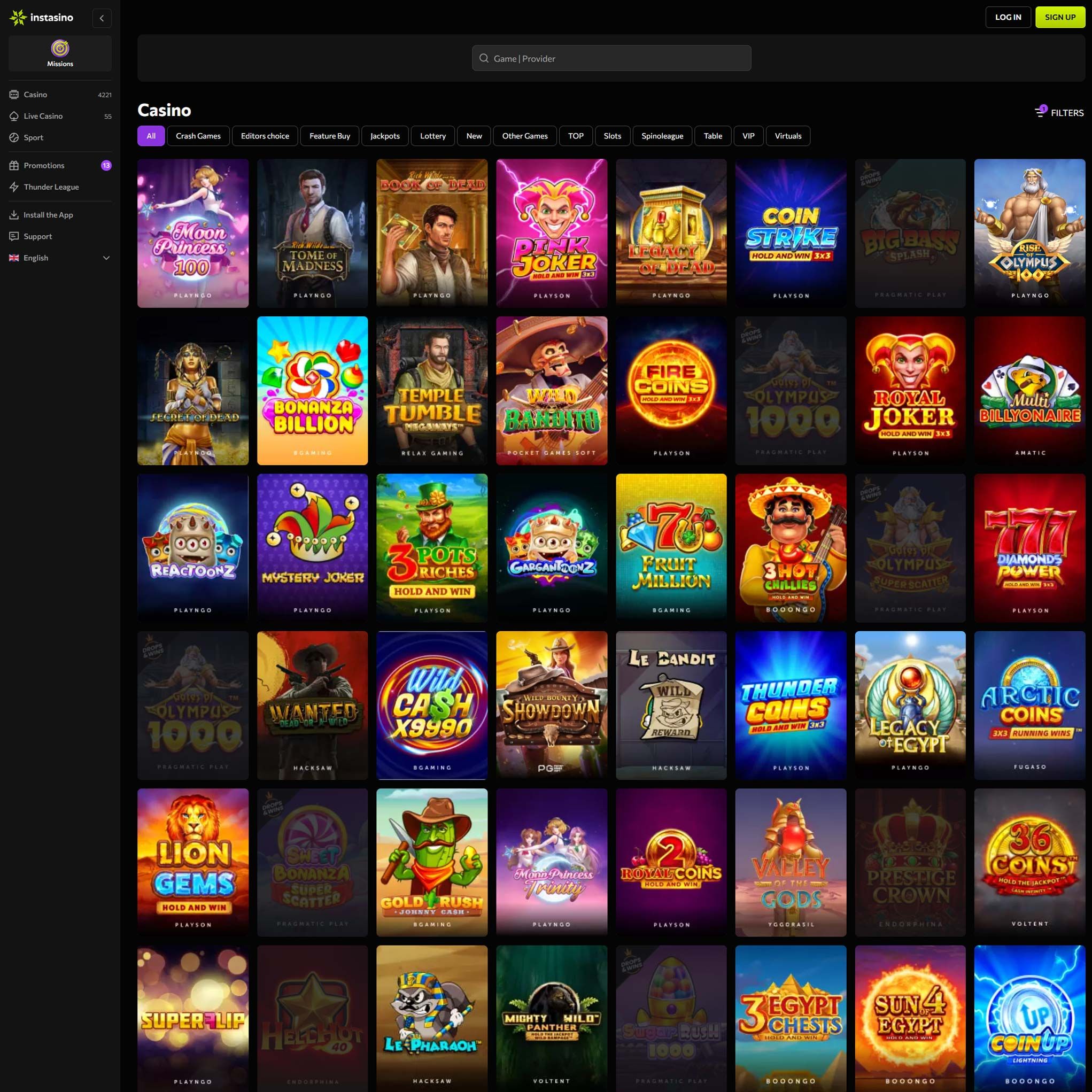
Task: Launch the Fire Coins game
Action: point(671,391)
